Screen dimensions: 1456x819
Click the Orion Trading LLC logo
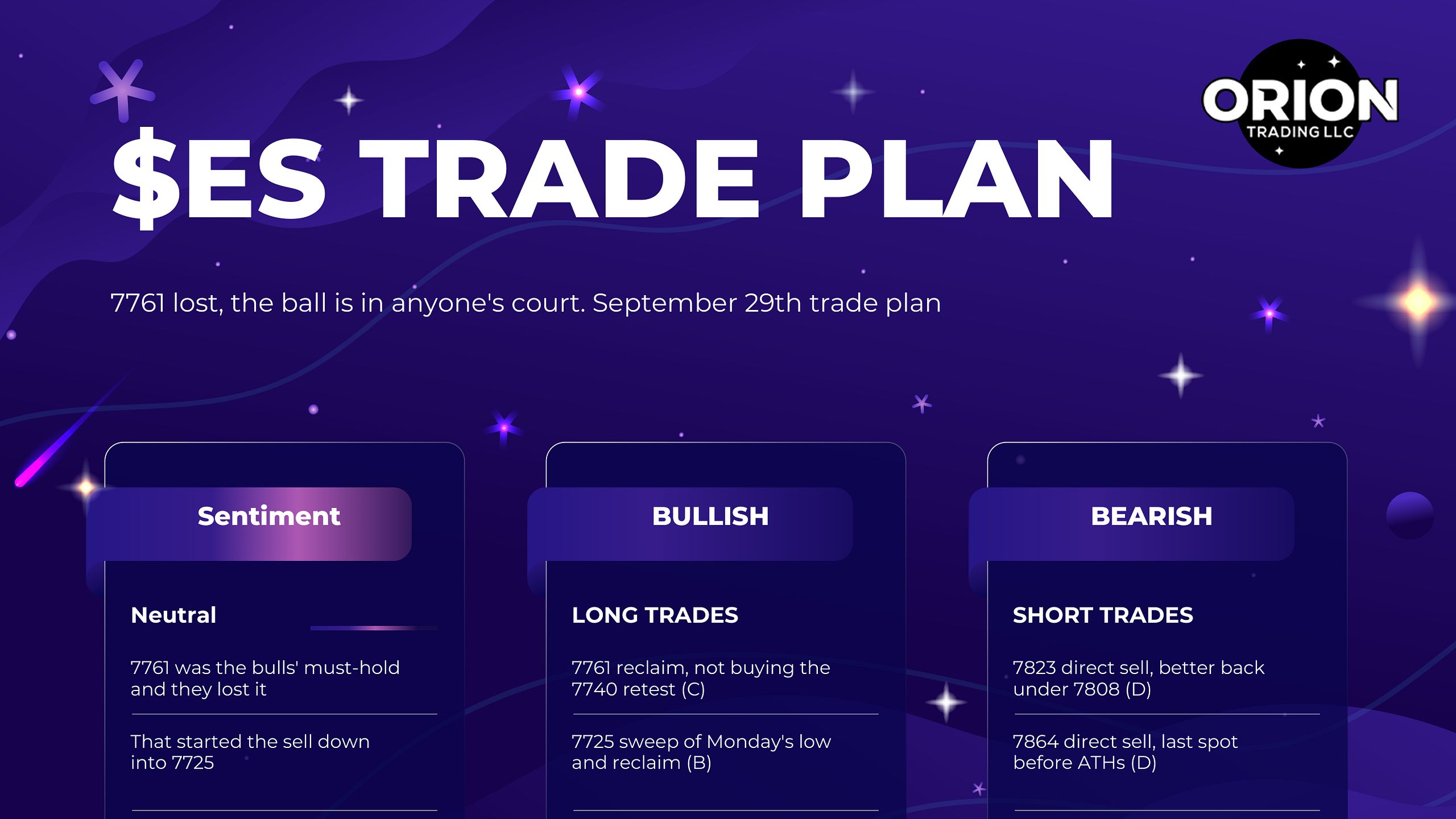pyautogui.click(x=1300, y=104)
